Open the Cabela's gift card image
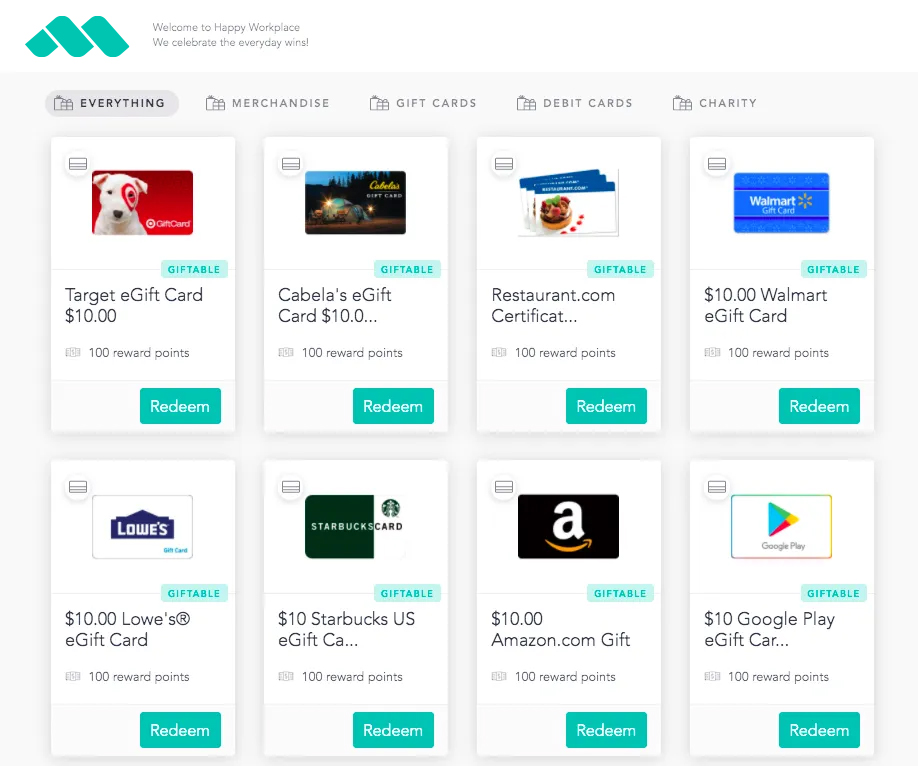This screenshot has width=918, height=766. coord(355,203)
